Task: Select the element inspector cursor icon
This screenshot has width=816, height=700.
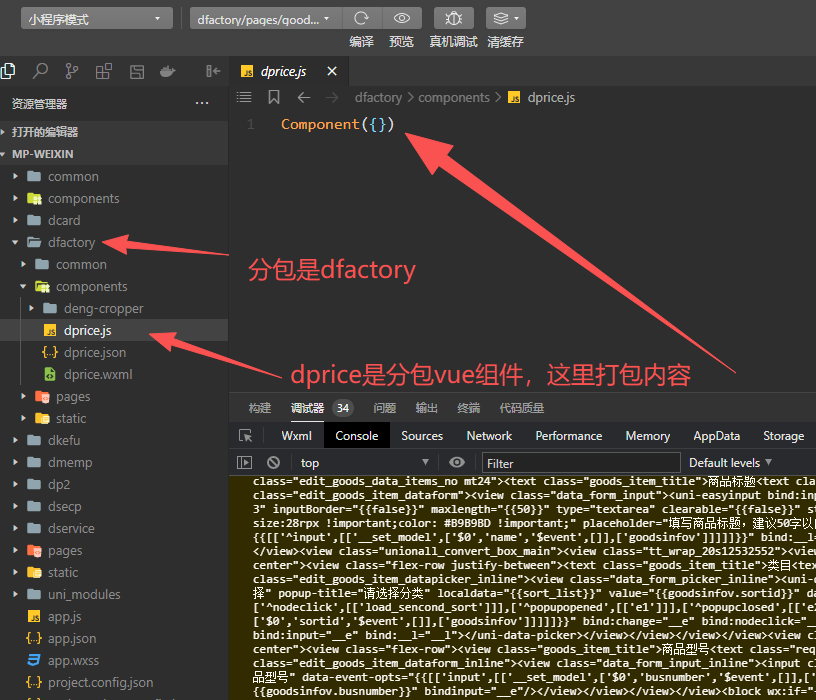Action: coord(245,436)
